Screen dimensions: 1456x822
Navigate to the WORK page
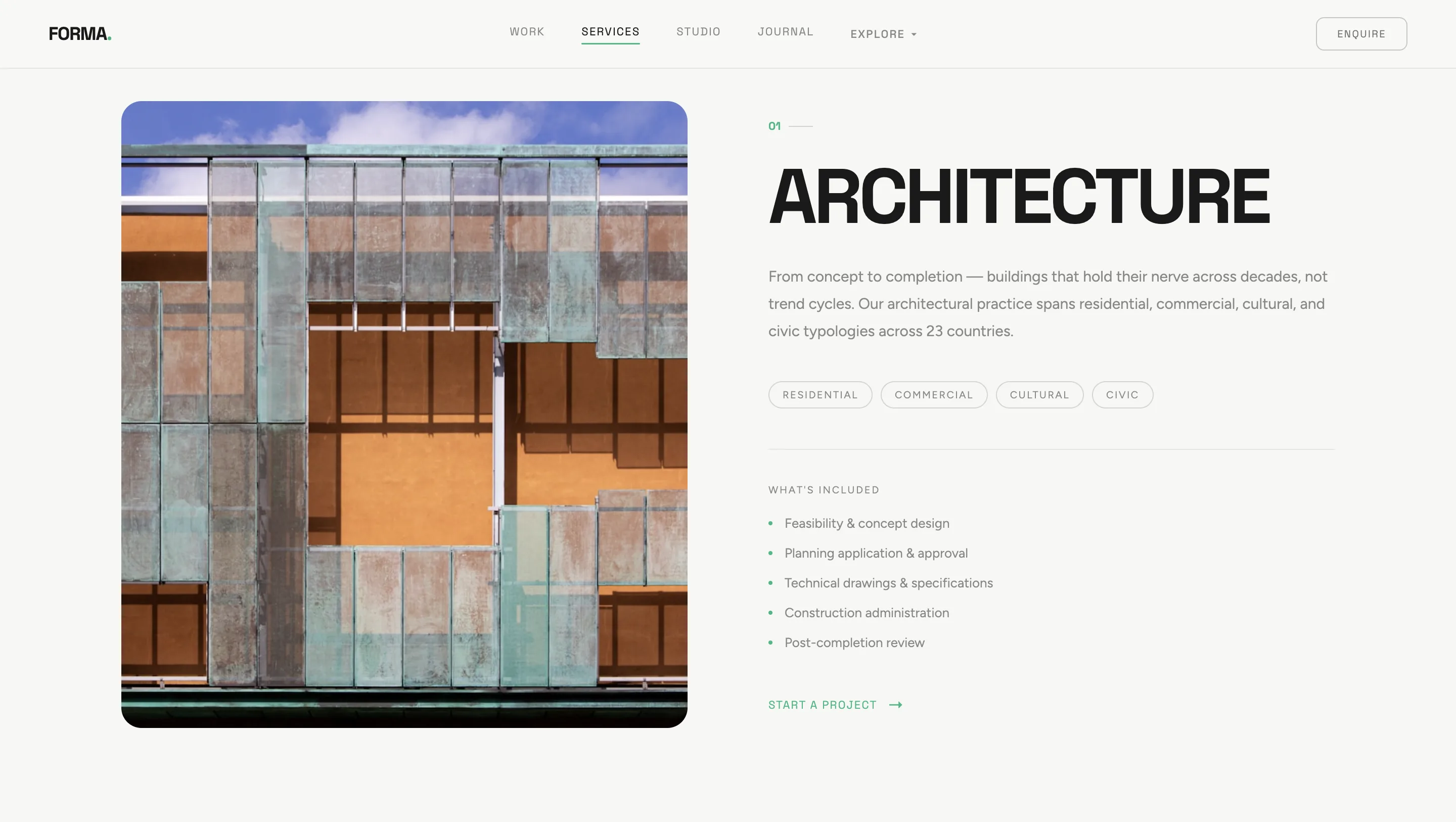tap(526, 32)
